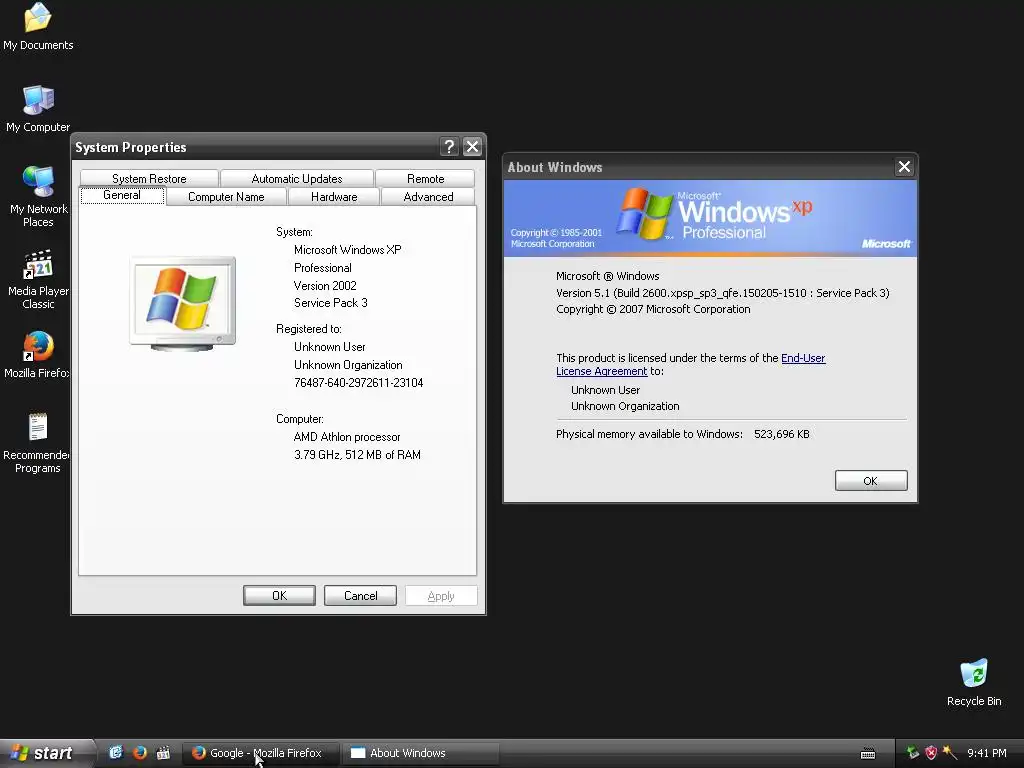Viewport: 1024px width, 768px height.
Task: Select the My Computer desktop icon
Action: pyautogui.click(x=38, y=108)
